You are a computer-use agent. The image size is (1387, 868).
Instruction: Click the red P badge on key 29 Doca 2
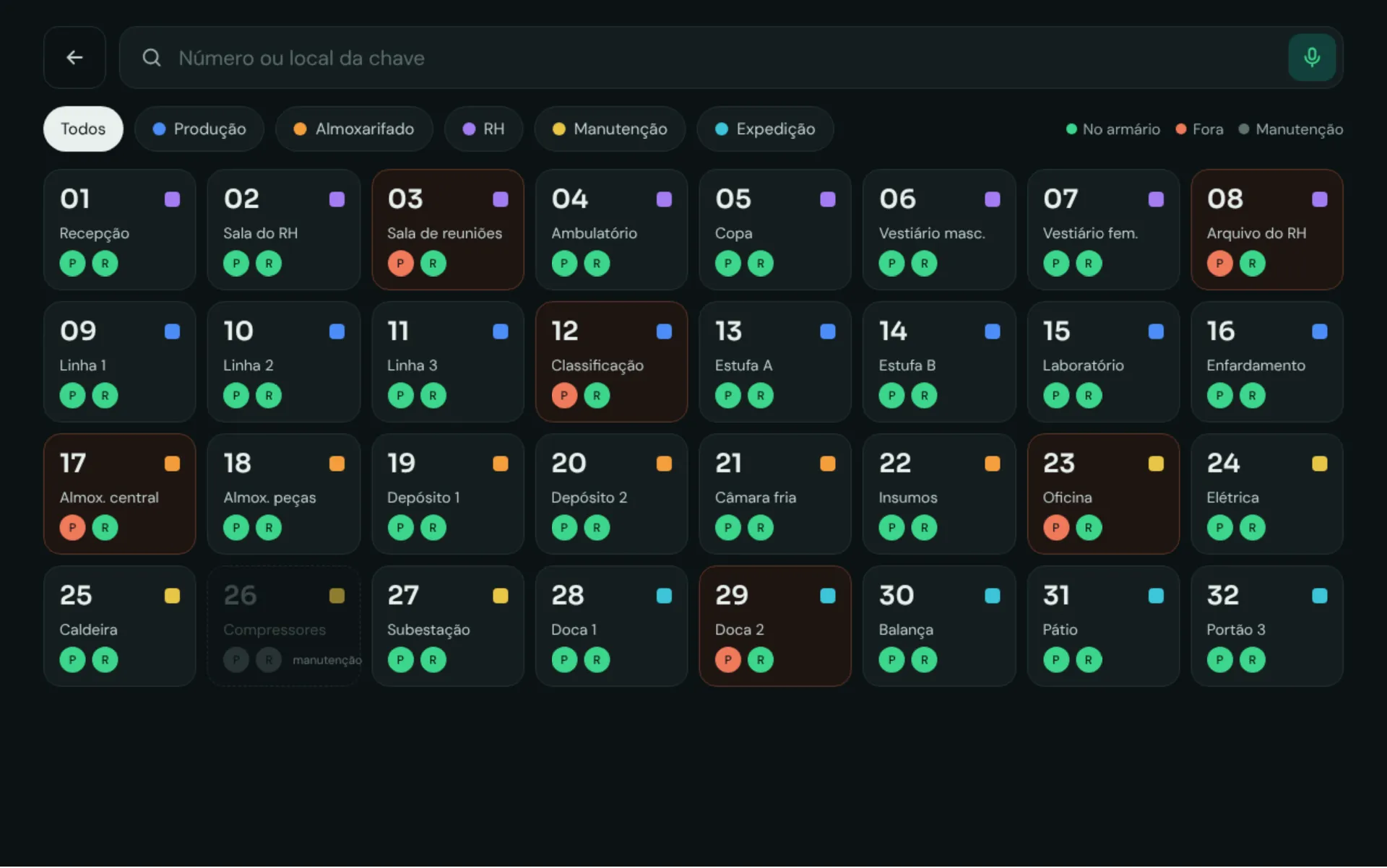(727, 660)
